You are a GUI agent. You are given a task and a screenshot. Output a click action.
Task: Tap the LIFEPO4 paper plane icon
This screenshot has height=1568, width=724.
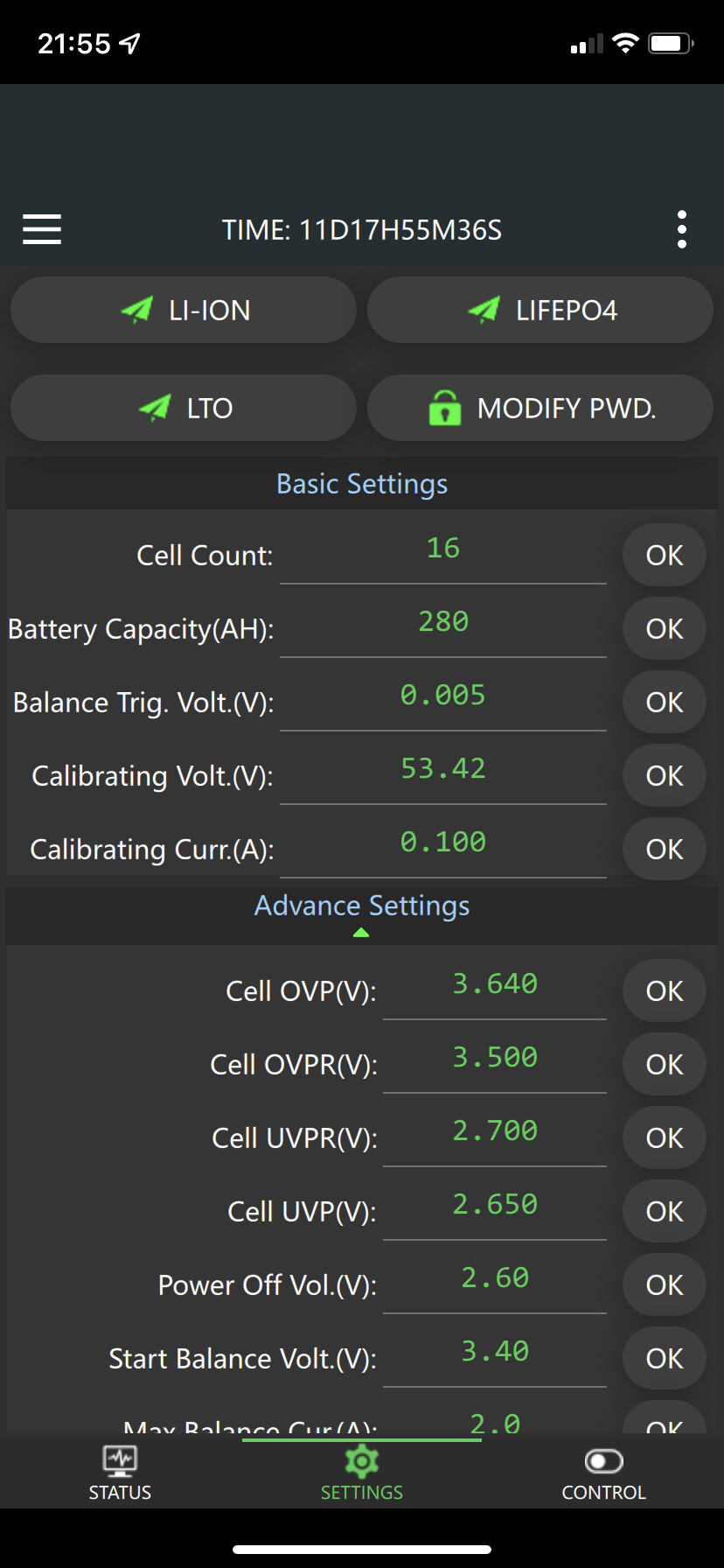tap(484, 310)
